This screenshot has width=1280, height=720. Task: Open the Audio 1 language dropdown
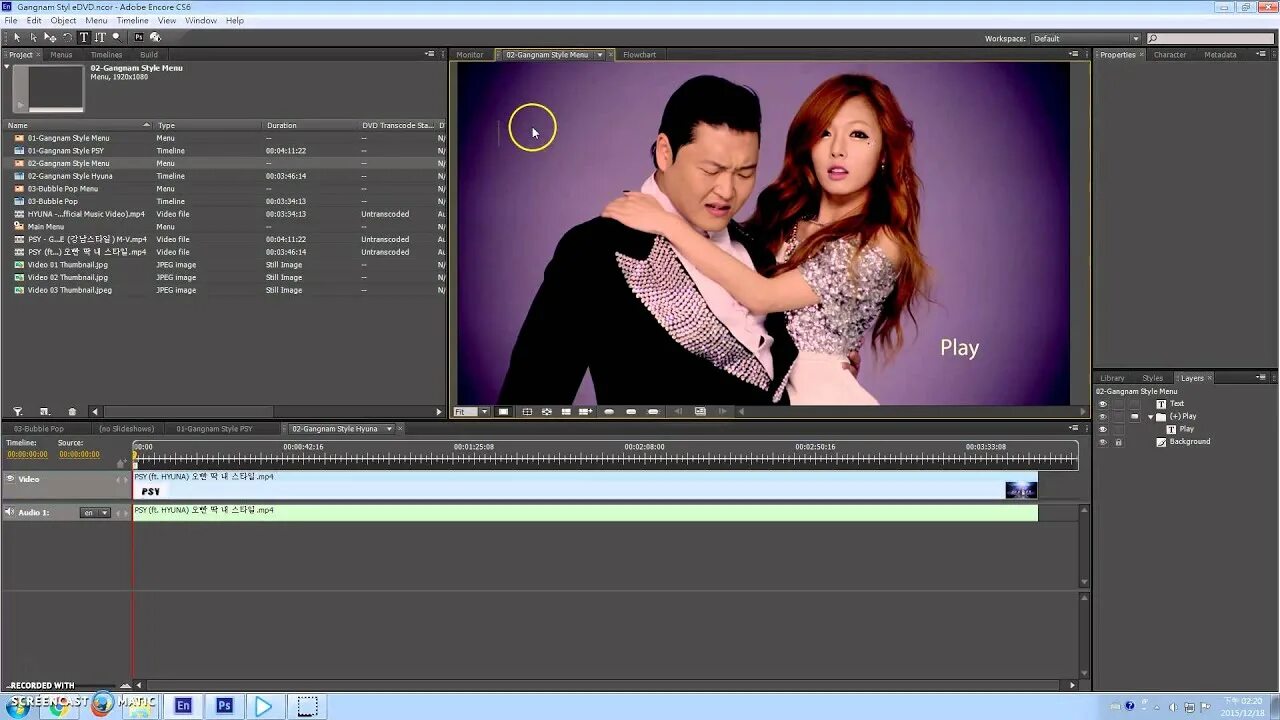tap(104, 513)
